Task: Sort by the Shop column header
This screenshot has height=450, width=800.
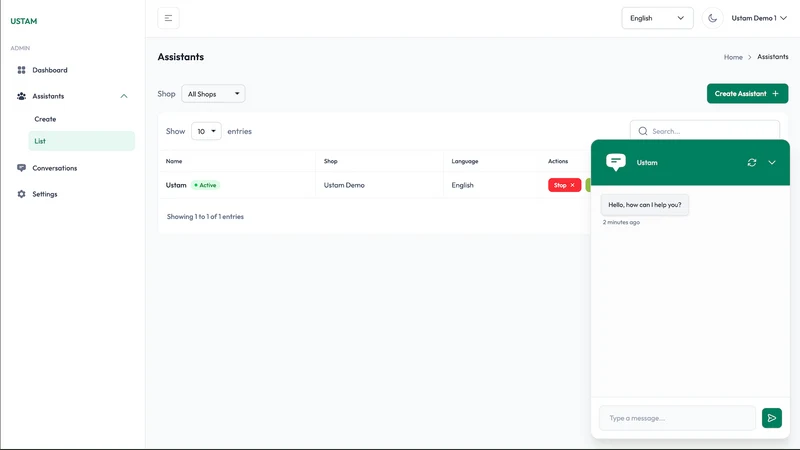Action: (331, 161)
